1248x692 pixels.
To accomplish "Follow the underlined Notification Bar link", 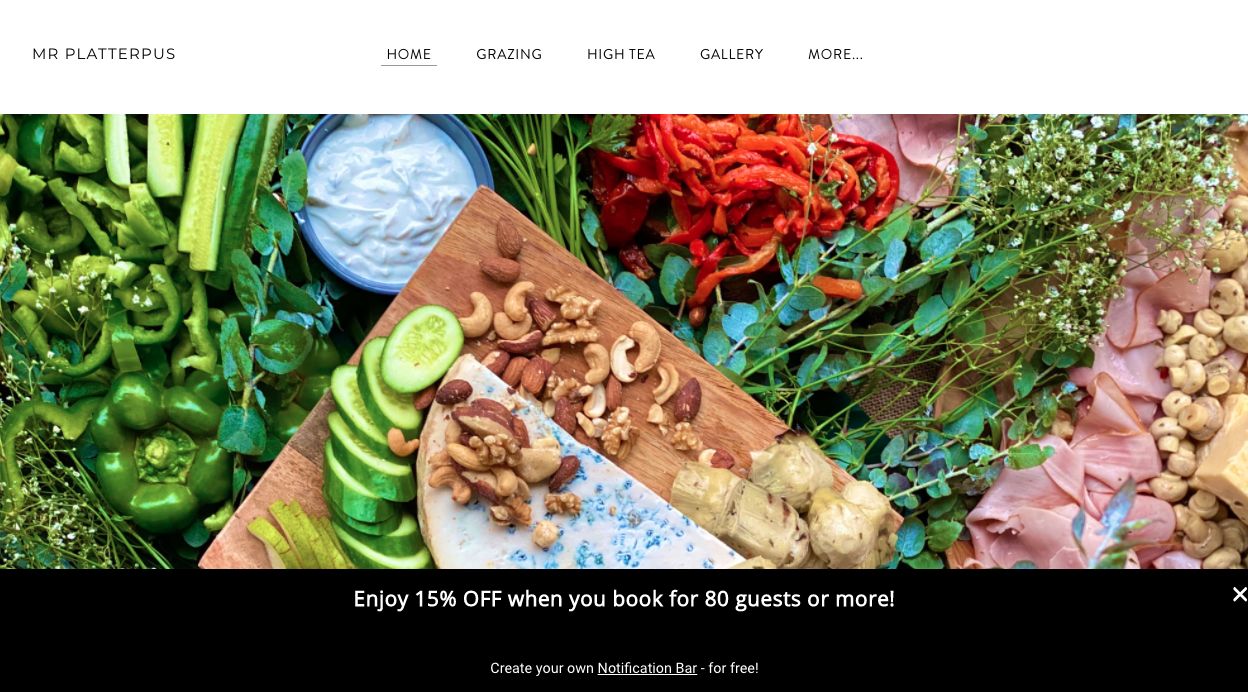I will tap(647, 668).
